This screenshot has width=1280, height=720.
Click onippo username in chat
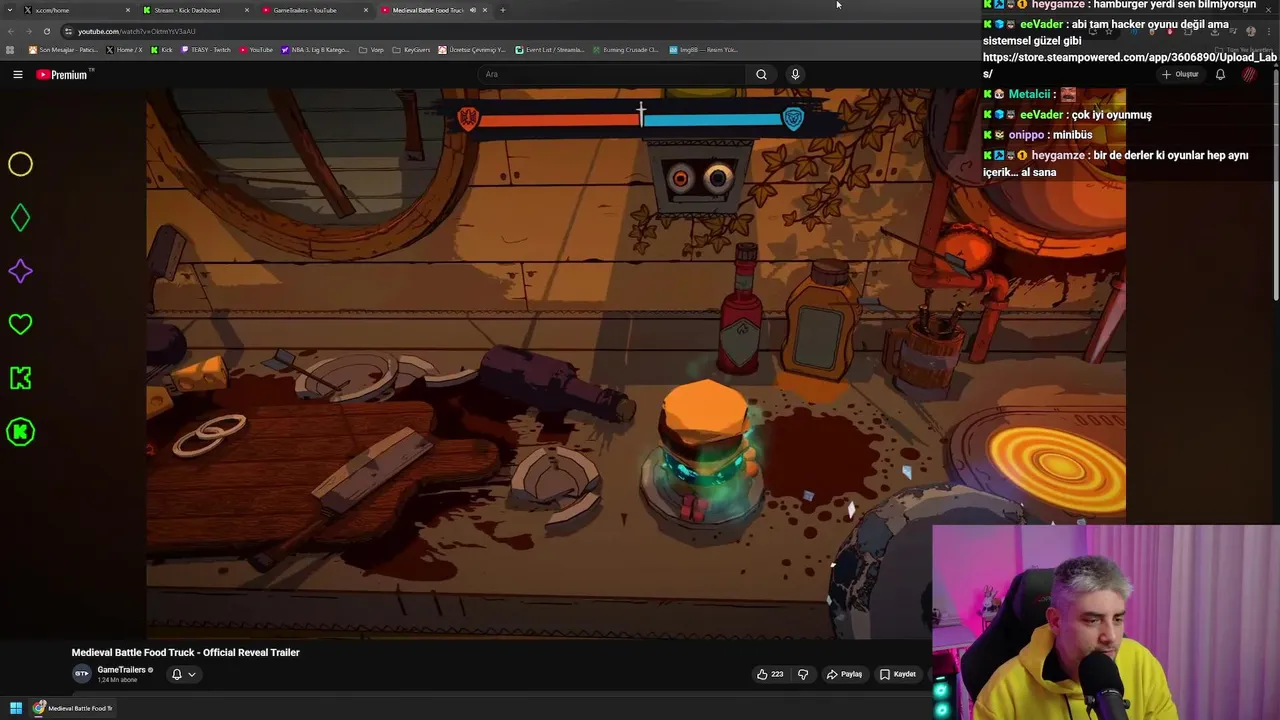coord(1026,135)
